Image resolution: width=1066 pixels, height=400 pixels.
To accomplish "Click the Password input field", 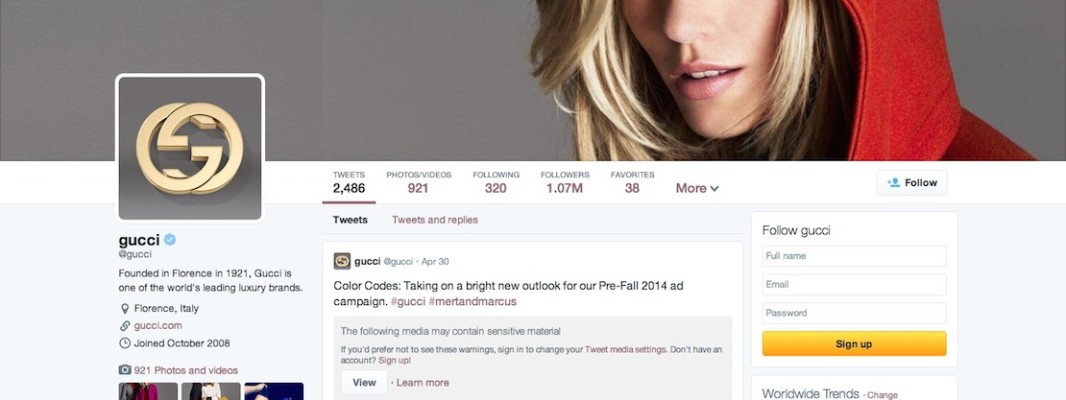I will [x=854, y=313].
